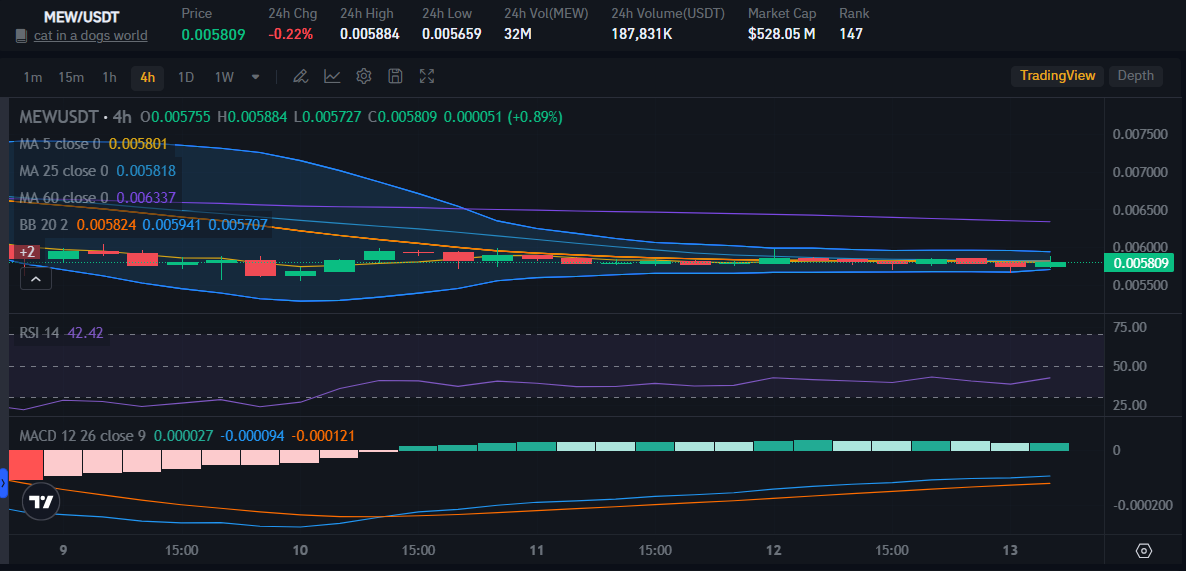The image size is (1186, 571).
Task: Collapse the indicator legend with up chevron
Action: coord(36,279)
